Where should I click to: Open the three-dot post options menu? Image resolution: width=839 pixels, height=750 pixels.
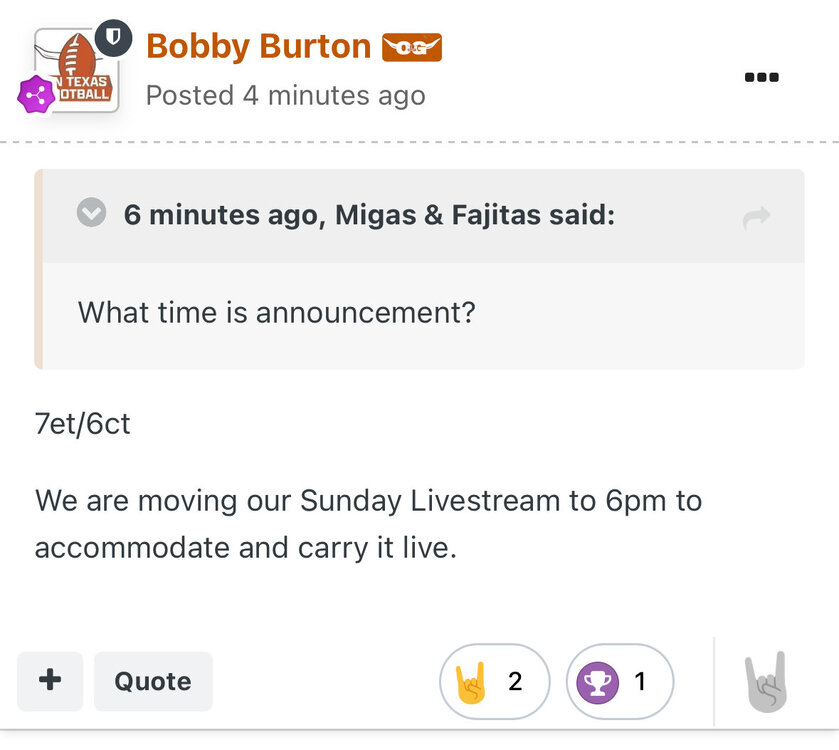[x=761, y=77]
